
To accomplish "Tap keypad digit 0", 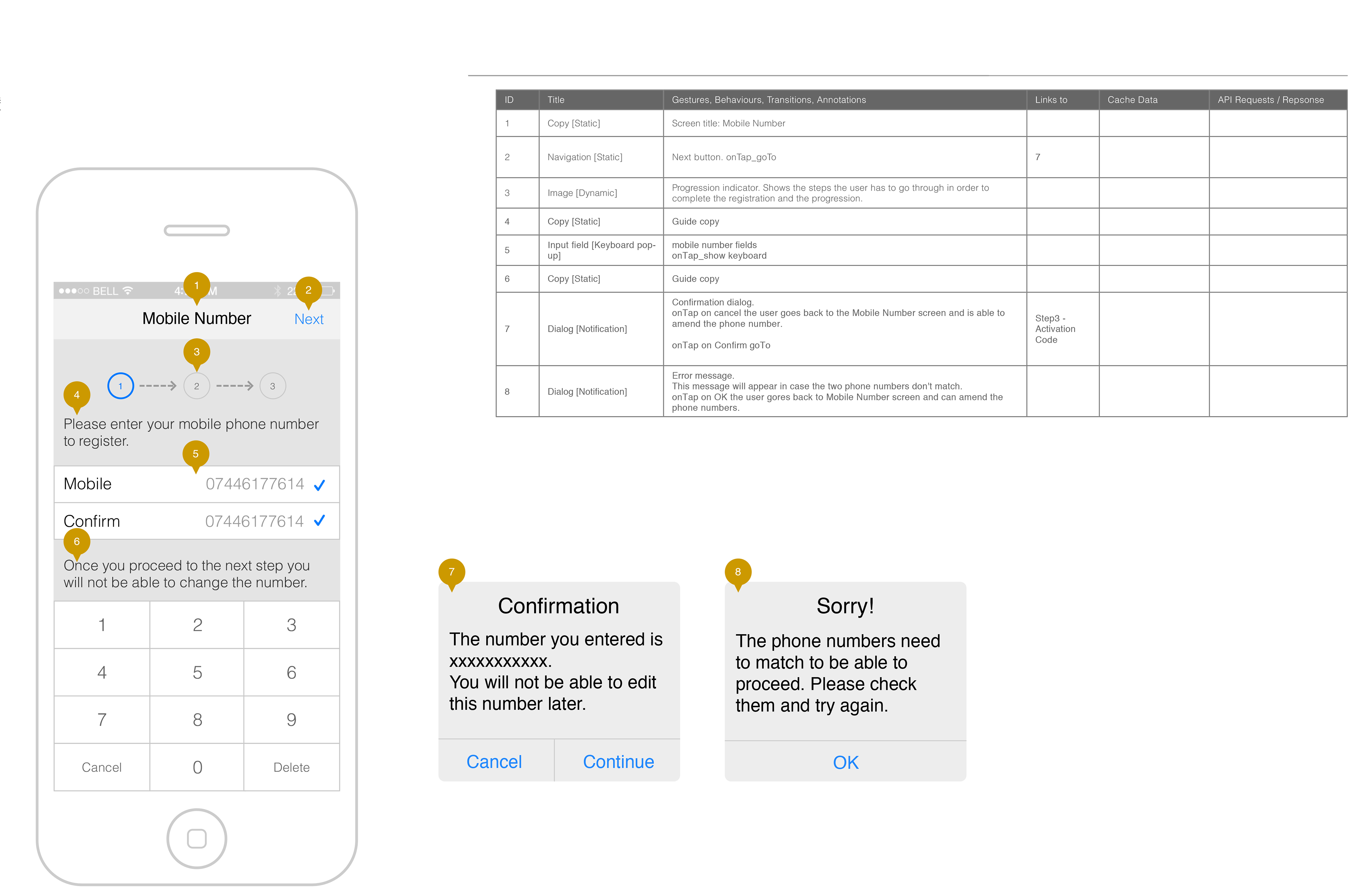I will [197, 767].
